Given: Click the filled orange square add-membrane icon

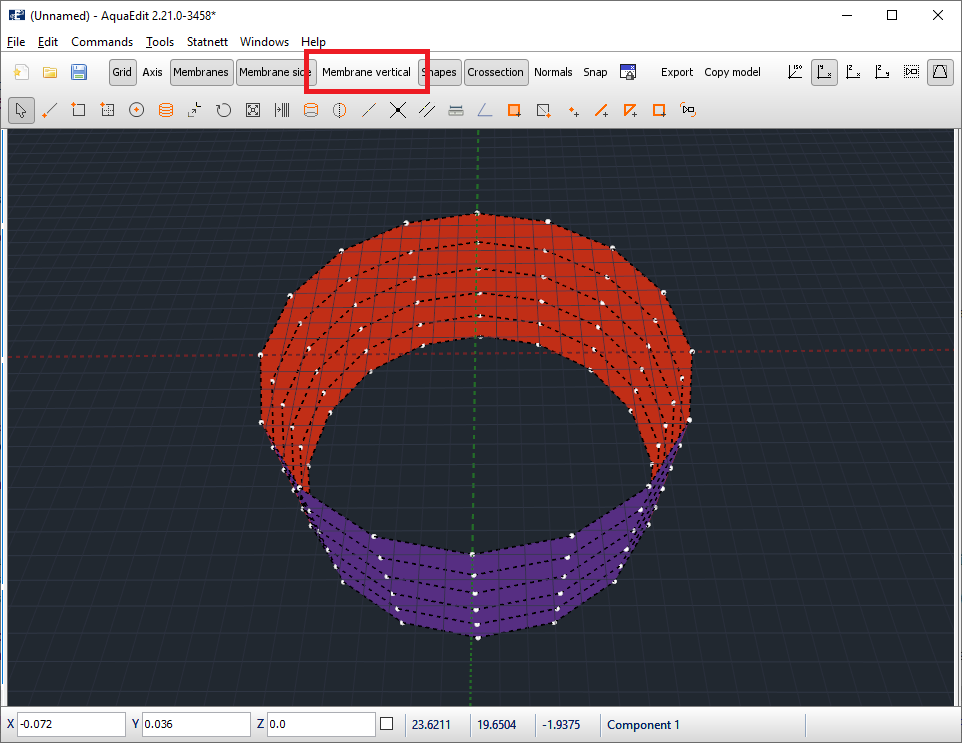Looking at the screenshot, I should 514,110.
